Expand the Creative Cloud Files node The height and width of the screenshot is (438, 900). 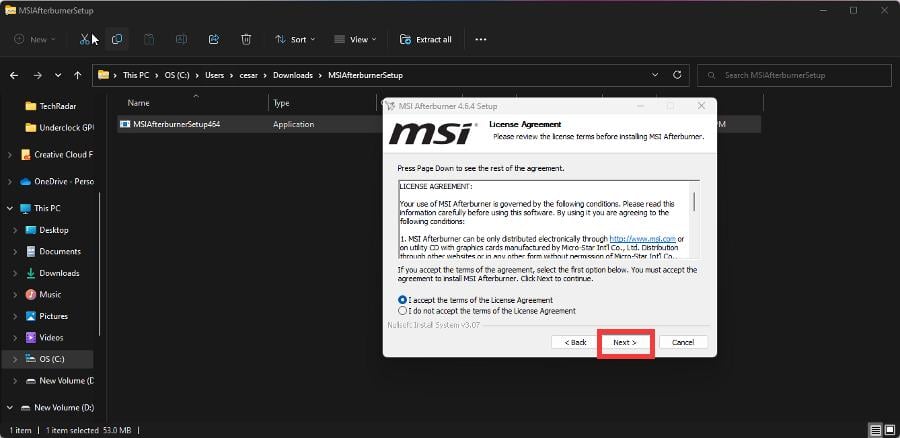[x=10, y=155]
